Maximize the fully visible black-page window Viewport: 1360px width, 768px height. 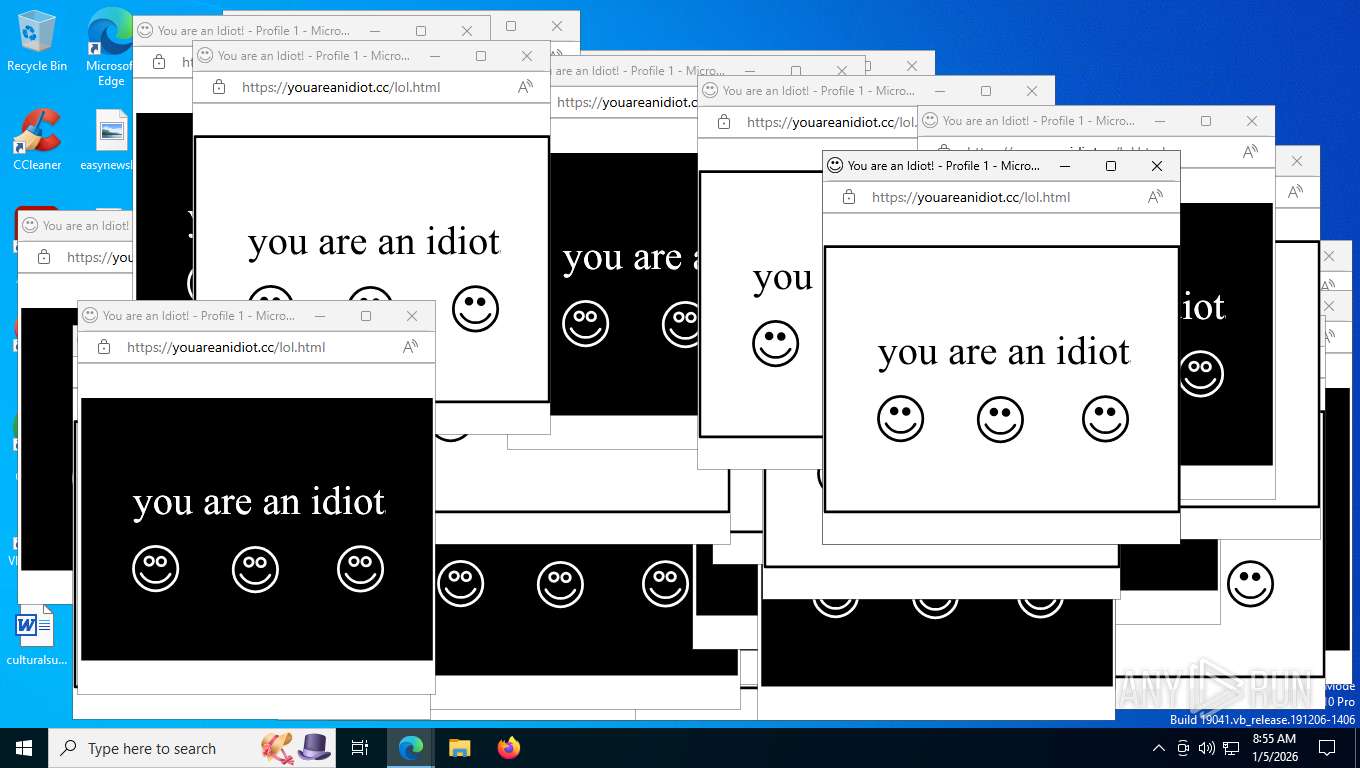click(x=366, y=316)
